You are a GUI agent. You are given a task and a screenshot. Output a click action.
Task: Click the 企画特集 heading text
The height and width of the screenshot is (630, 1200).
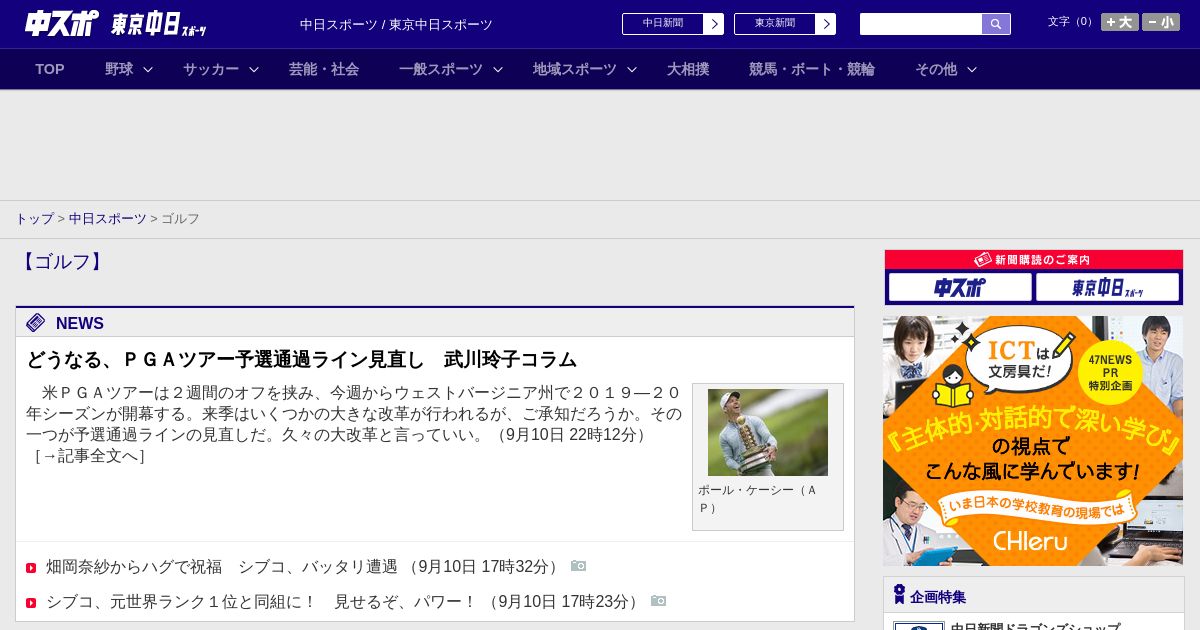tap(938, 597)
